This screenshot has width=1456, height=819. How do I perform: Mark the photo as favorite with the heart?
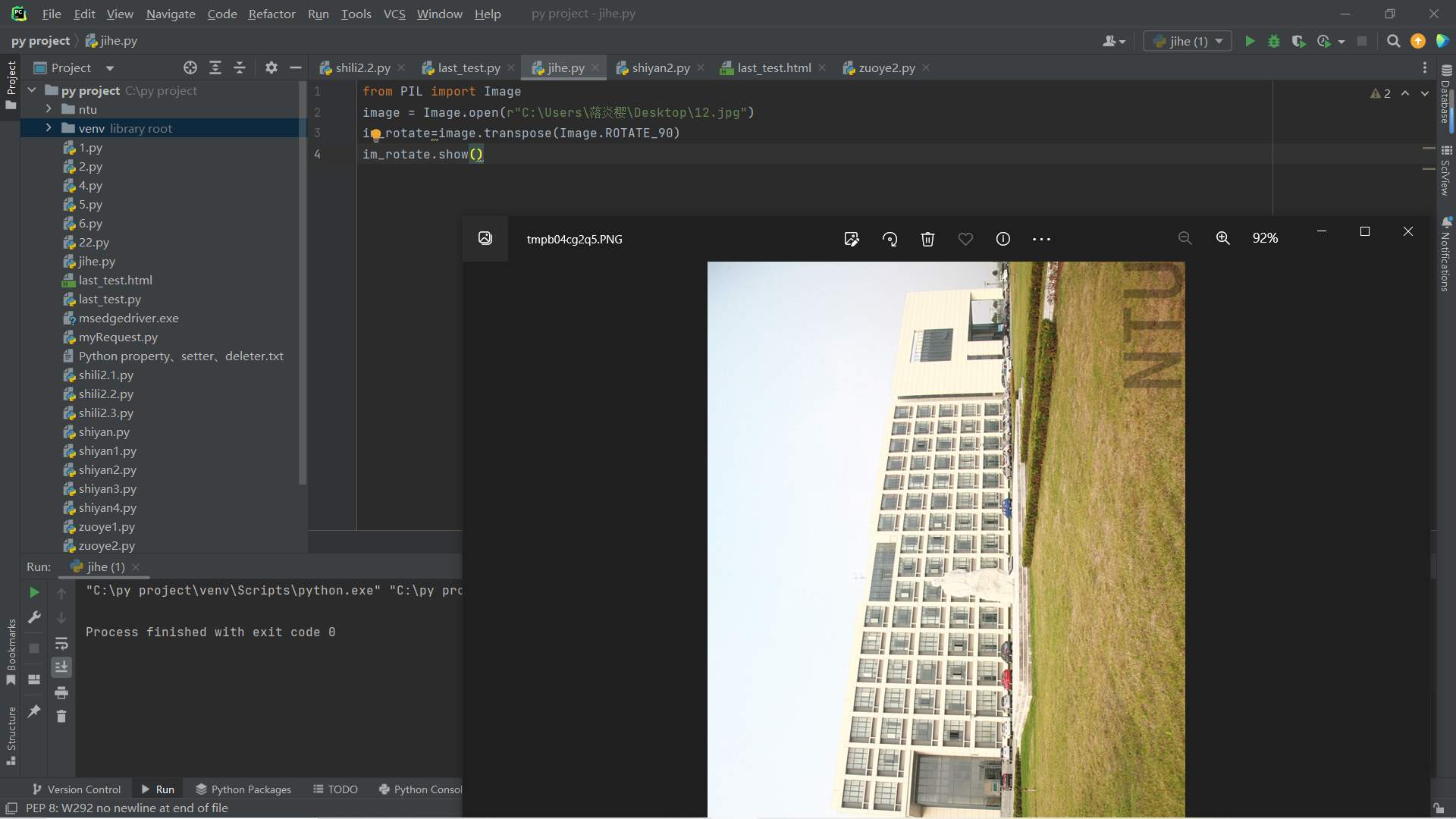(965, 239)
